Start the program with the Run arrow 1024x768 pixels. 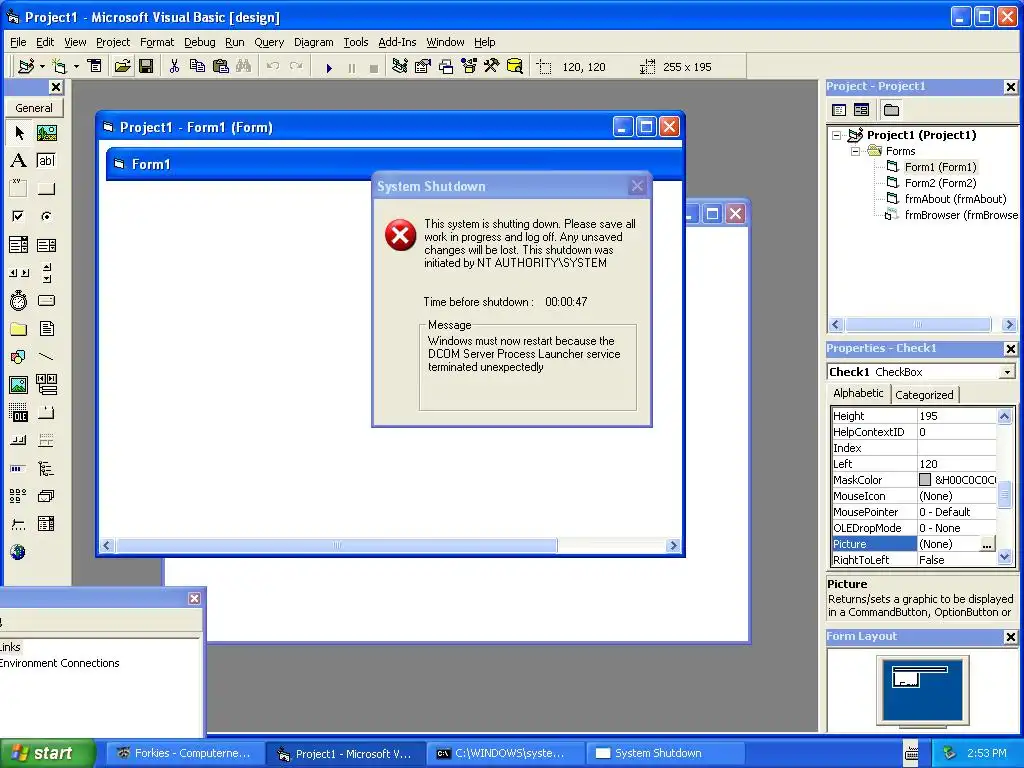329,67
